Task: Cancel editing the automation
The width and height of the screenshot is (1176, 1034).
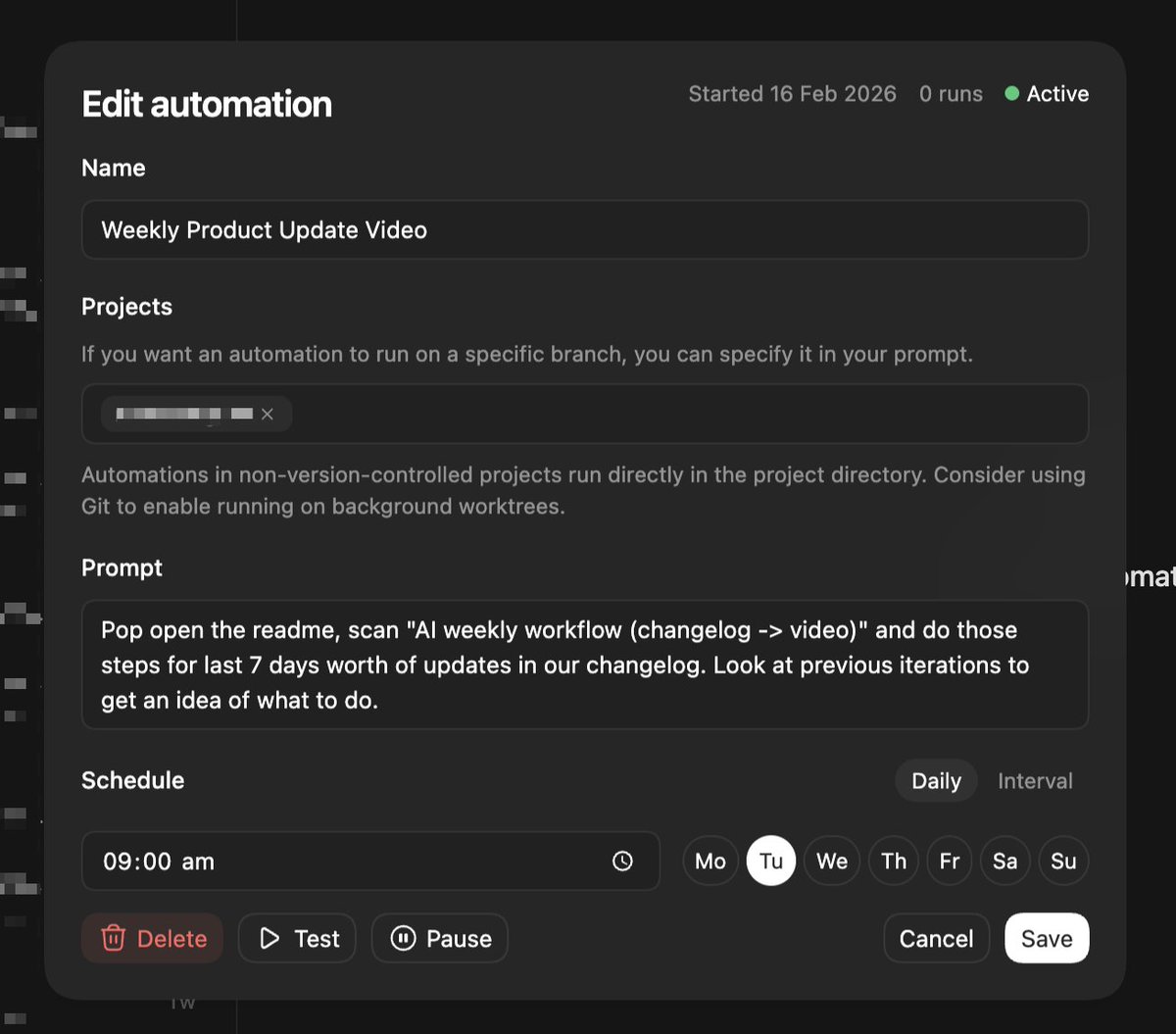Action: pos(936,938)
